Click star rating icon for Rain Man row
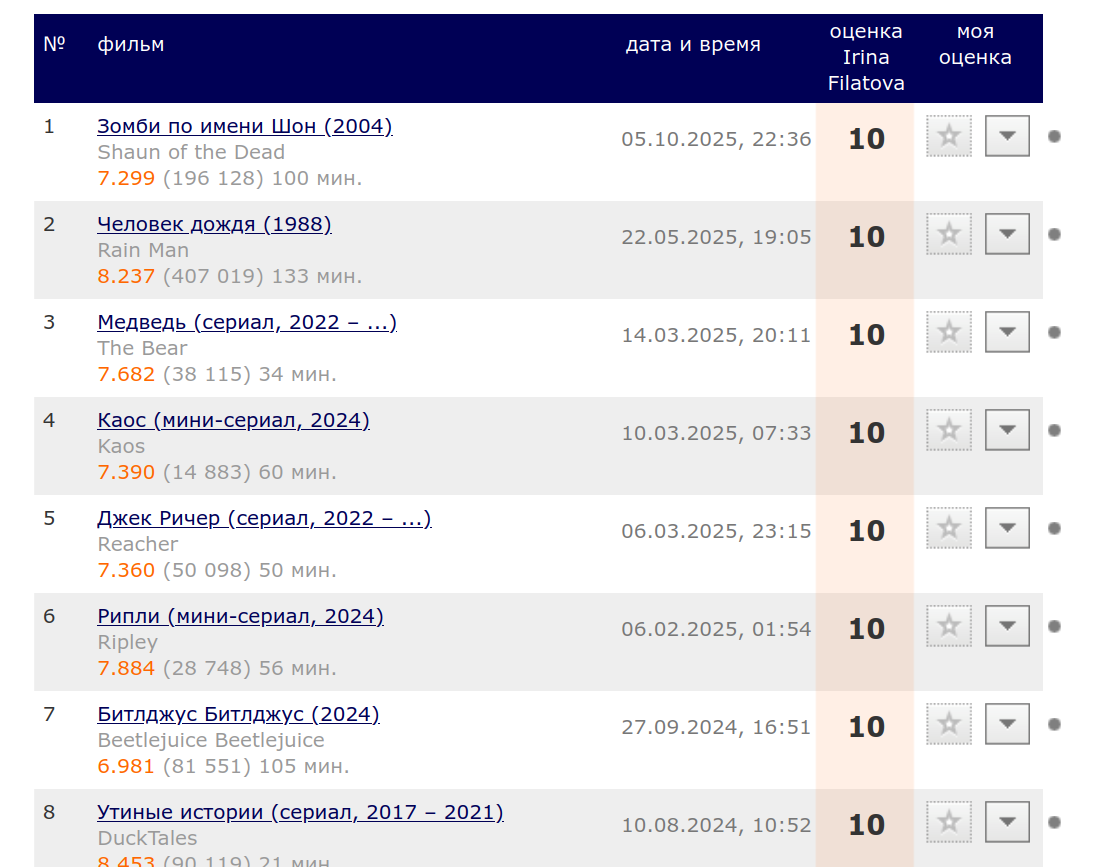Screen dimensions: 1093x867 949,234
